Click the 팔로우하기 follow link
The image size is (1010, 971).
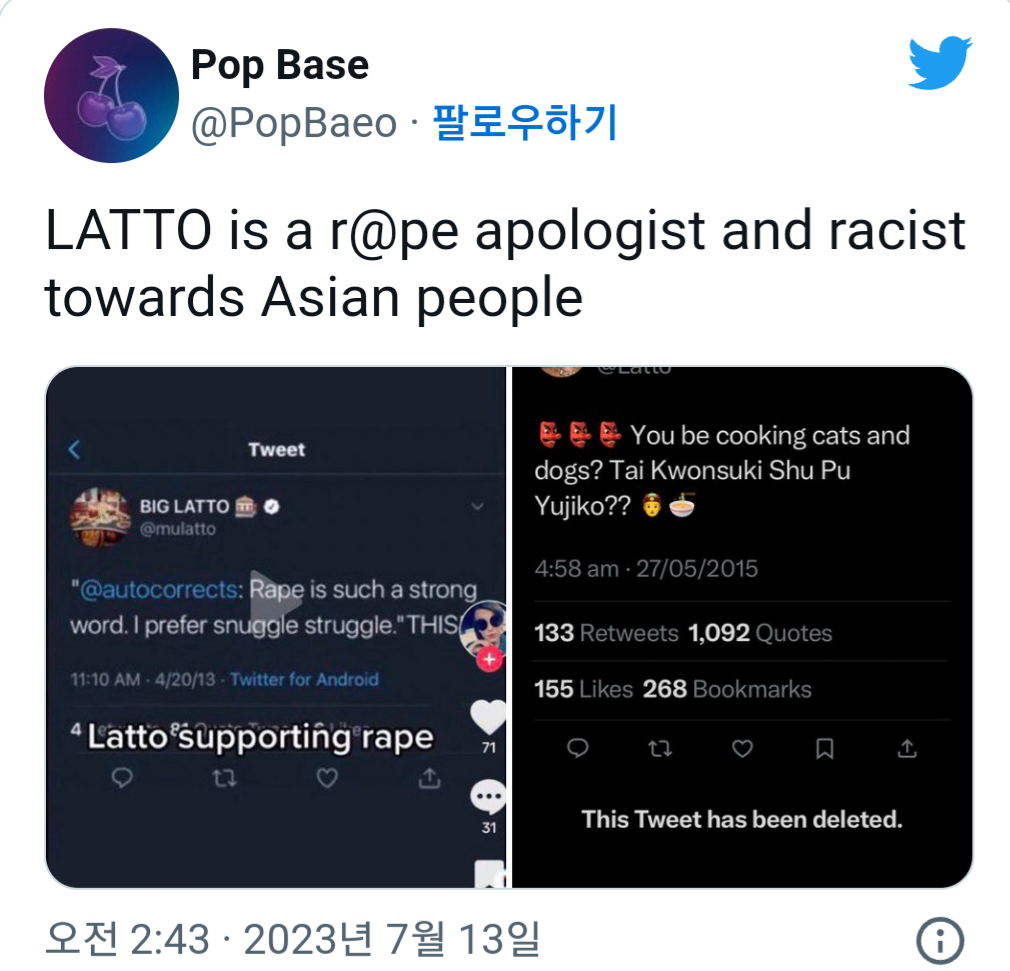(524, 122)
